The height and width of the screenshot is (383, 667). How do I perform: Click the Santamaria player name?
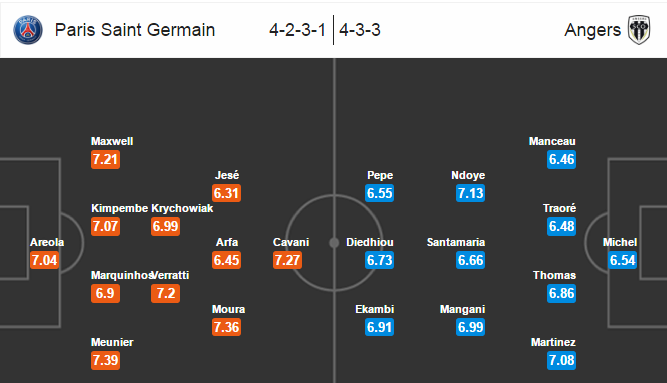pos(456,242)
